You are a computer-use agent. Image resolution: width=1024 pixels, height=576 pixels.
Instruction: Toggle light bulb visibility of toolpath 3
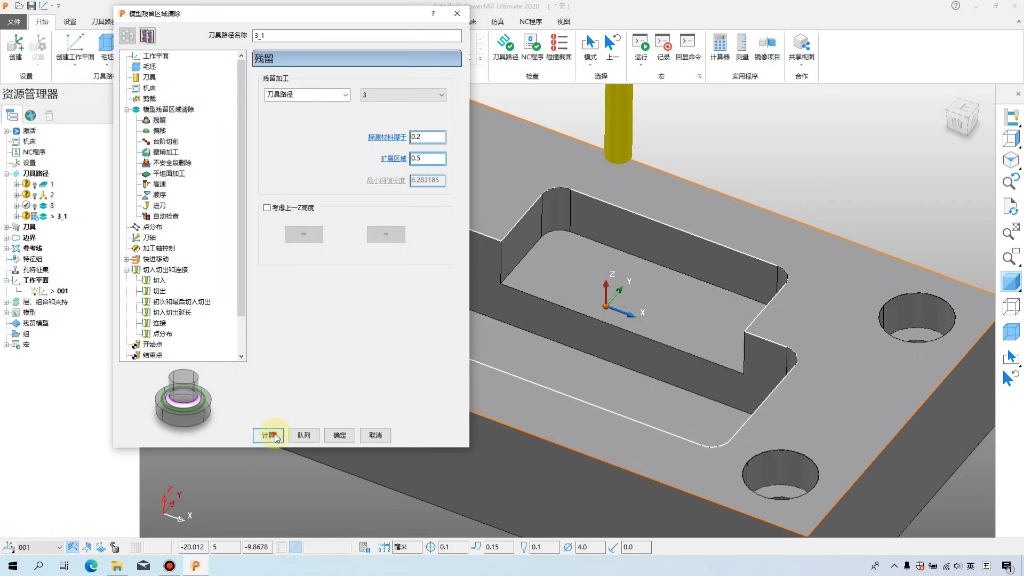35,206
